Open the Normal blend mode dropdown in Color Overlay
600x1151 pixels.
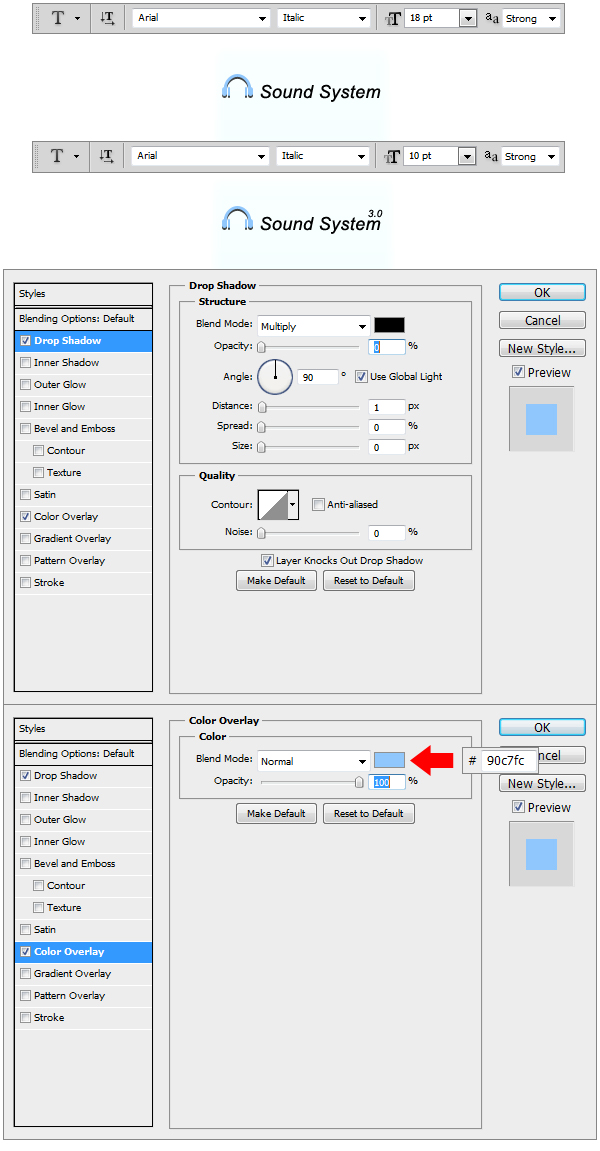[x=313, y=761]
